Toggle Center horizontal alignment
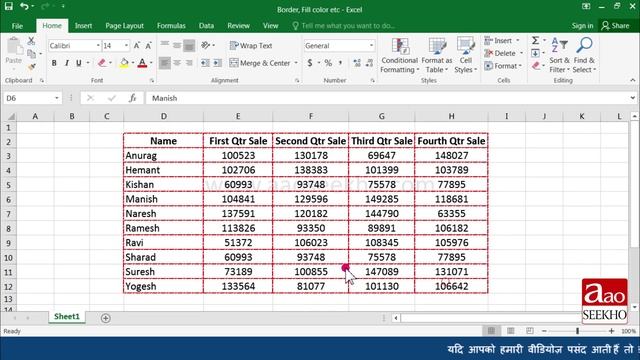Screen dimensions: 640x360 [177, 63]
